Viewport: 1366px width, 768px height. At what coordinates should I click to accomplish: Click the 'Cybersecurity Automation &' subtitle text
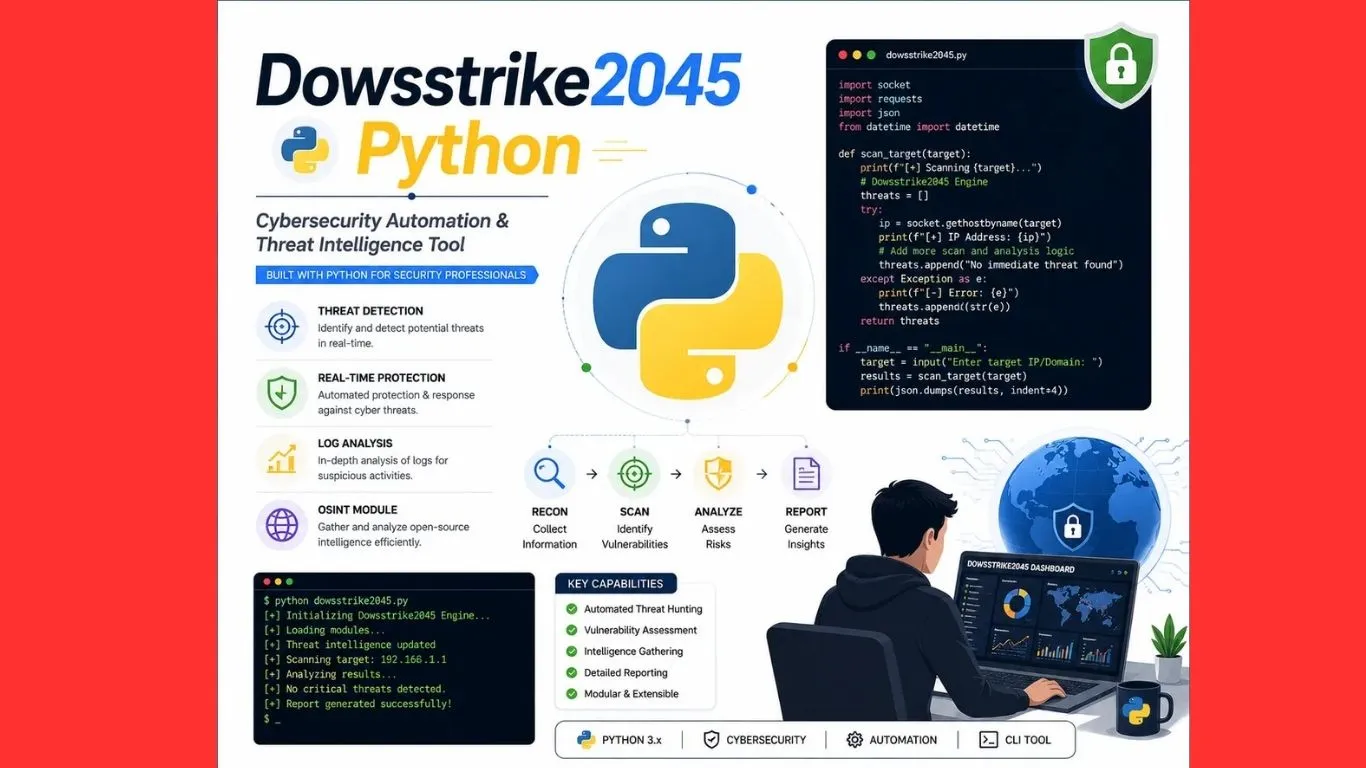point(382,222)
